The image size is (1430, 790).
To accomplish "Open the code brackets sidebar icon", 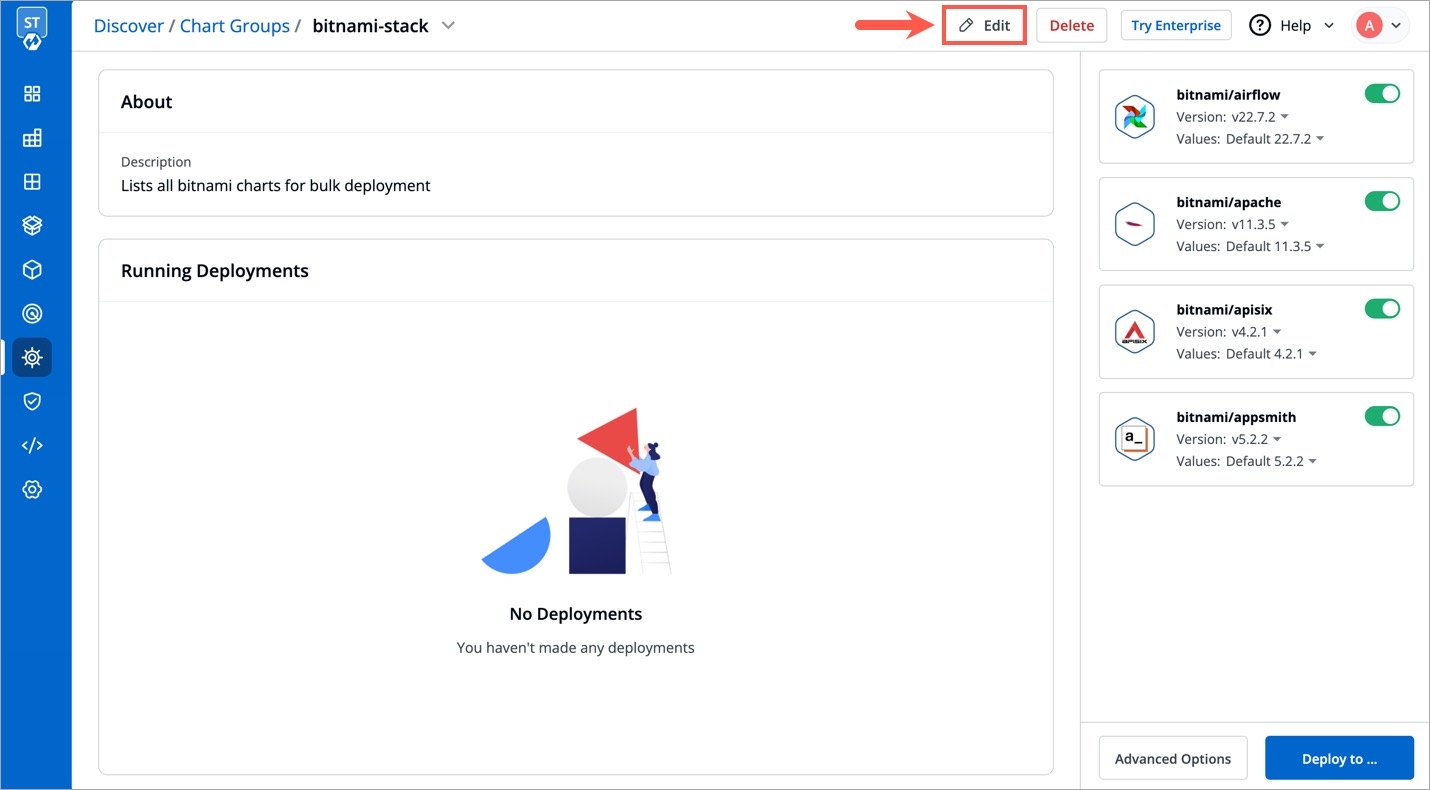I will [32, 445].
